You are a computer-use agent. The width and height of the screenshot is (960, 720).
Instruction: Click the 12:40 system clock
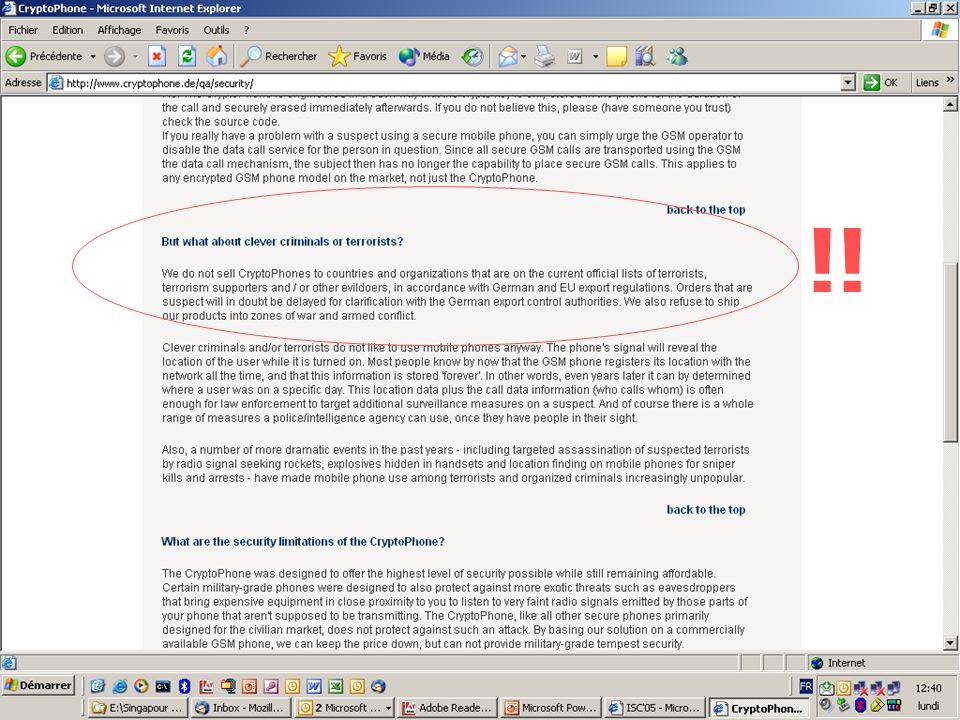coord(928,688)
